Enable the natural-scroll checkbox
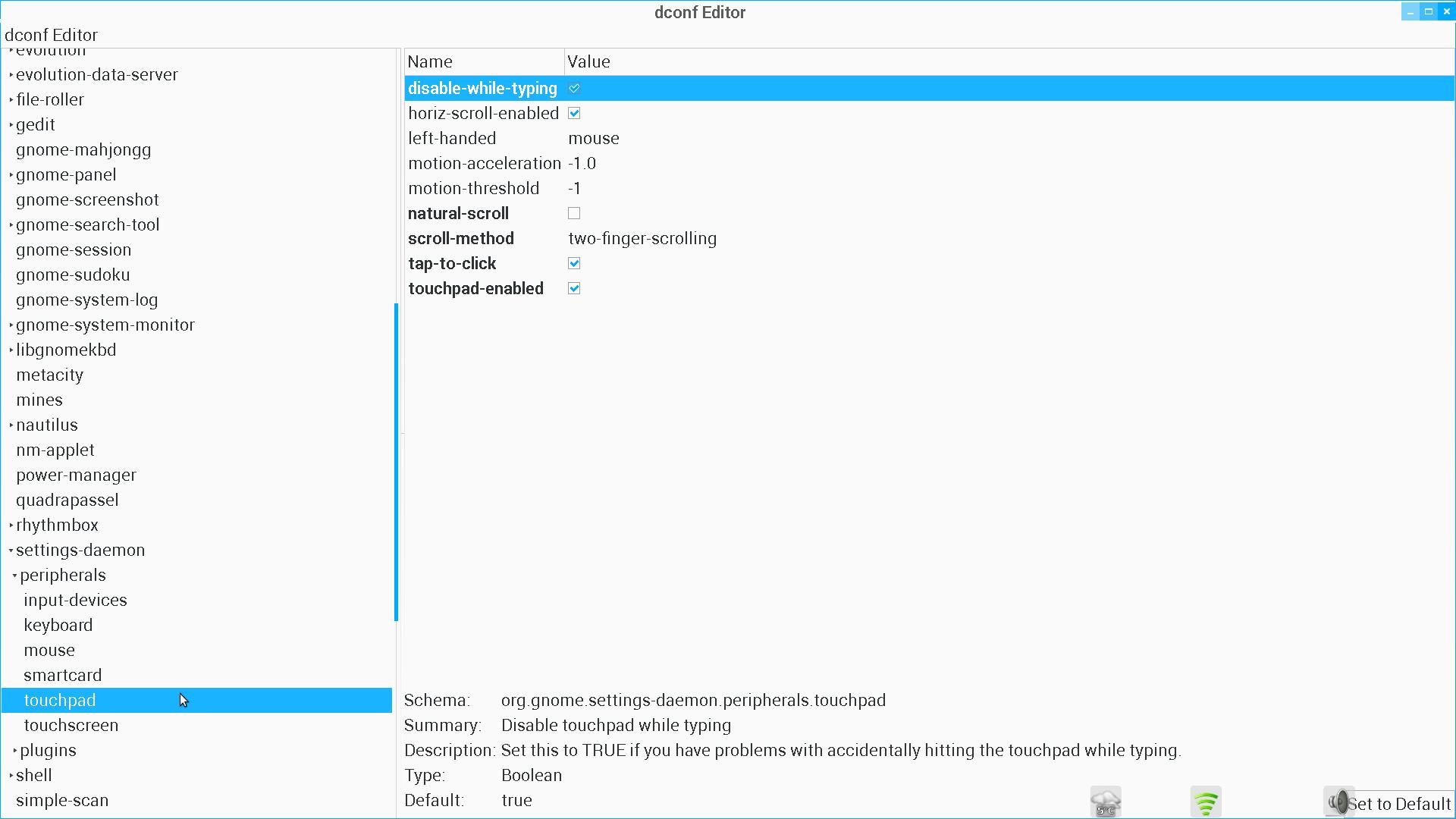 [x=574, y=214]
